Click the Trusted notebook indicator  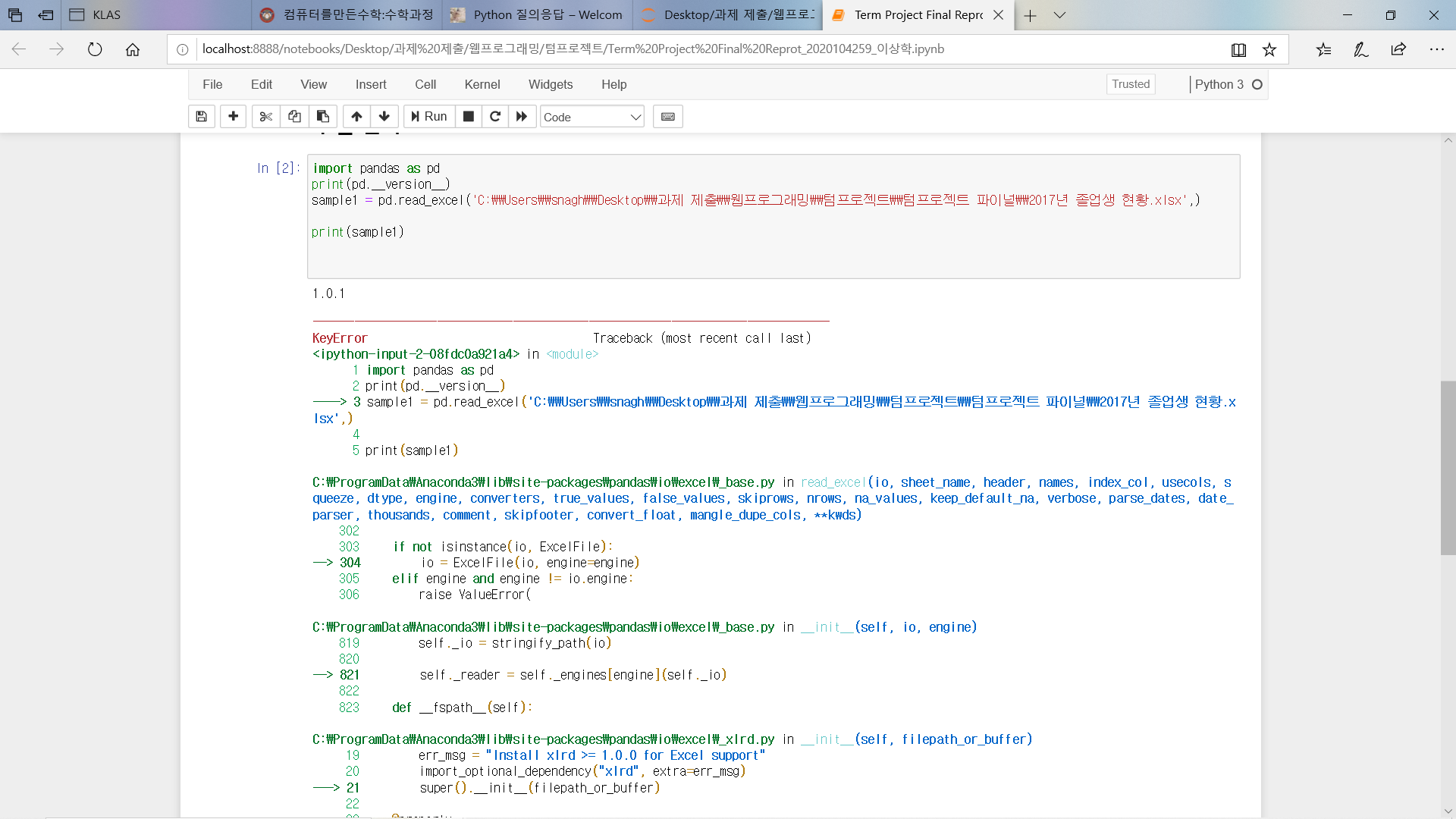coord(1131,84)
